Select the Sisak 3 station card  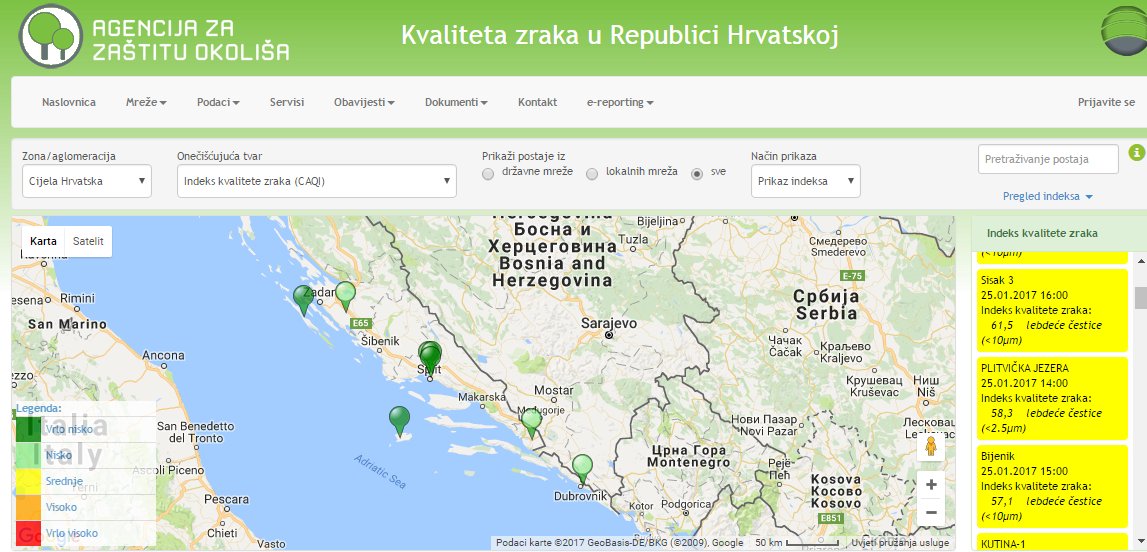(1052, 310)
